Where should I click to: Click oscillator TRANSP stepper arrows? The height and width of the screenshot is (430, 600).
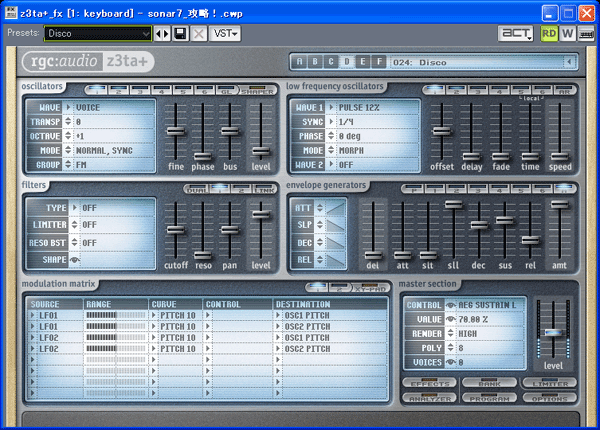[x=68, y=122]
